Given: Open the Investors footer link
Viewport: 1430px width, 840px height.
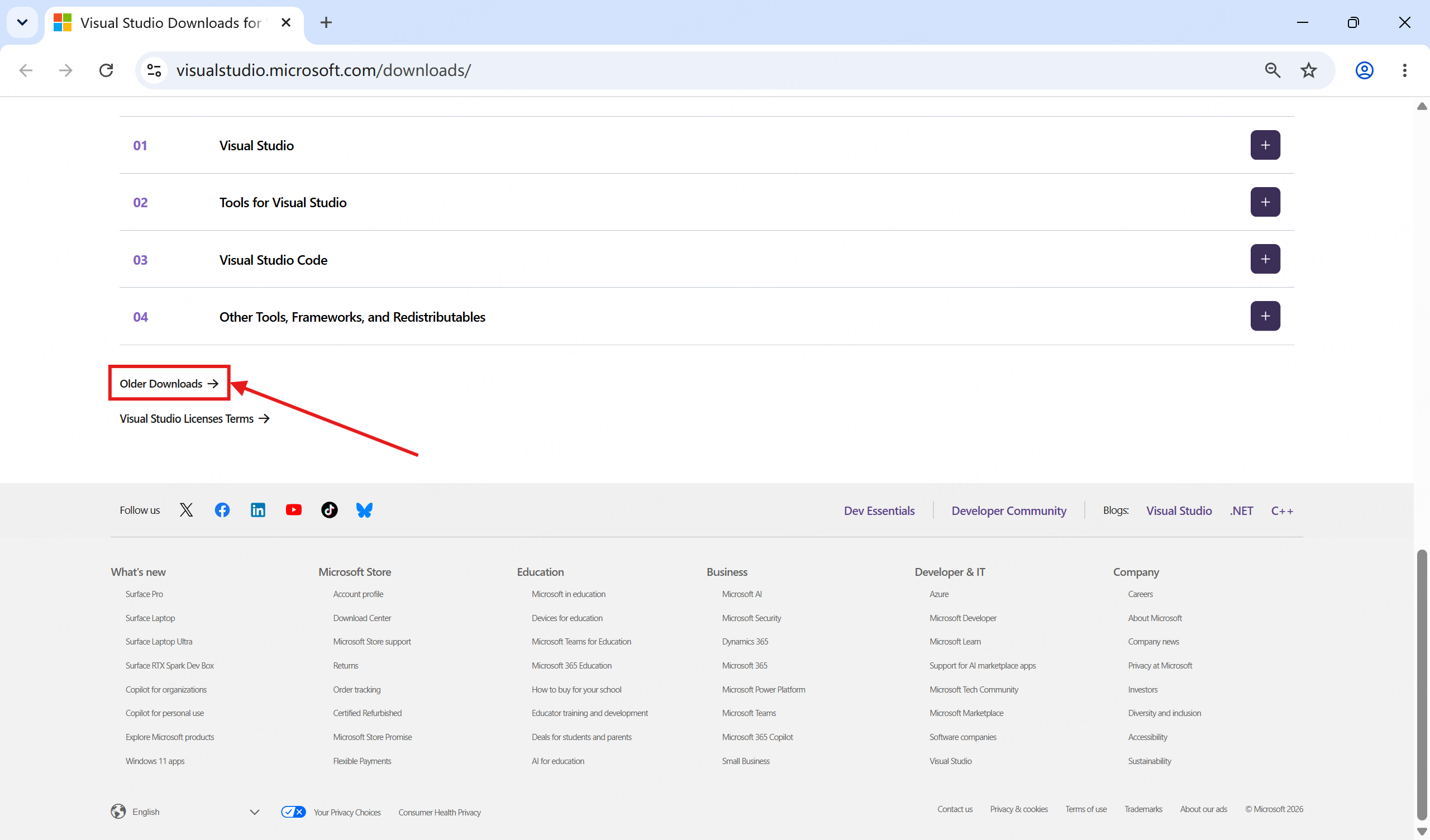Looking at the screenshot, I should (x=1143, y=690).
